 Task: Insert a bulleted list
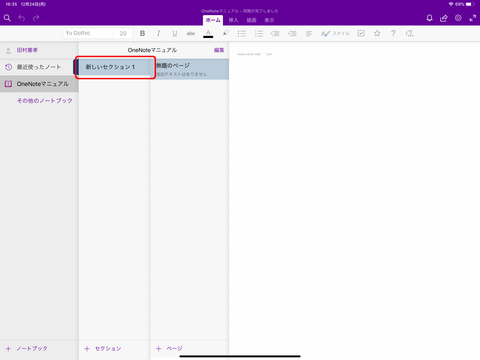pyautogui.click(x=242, y=33)
